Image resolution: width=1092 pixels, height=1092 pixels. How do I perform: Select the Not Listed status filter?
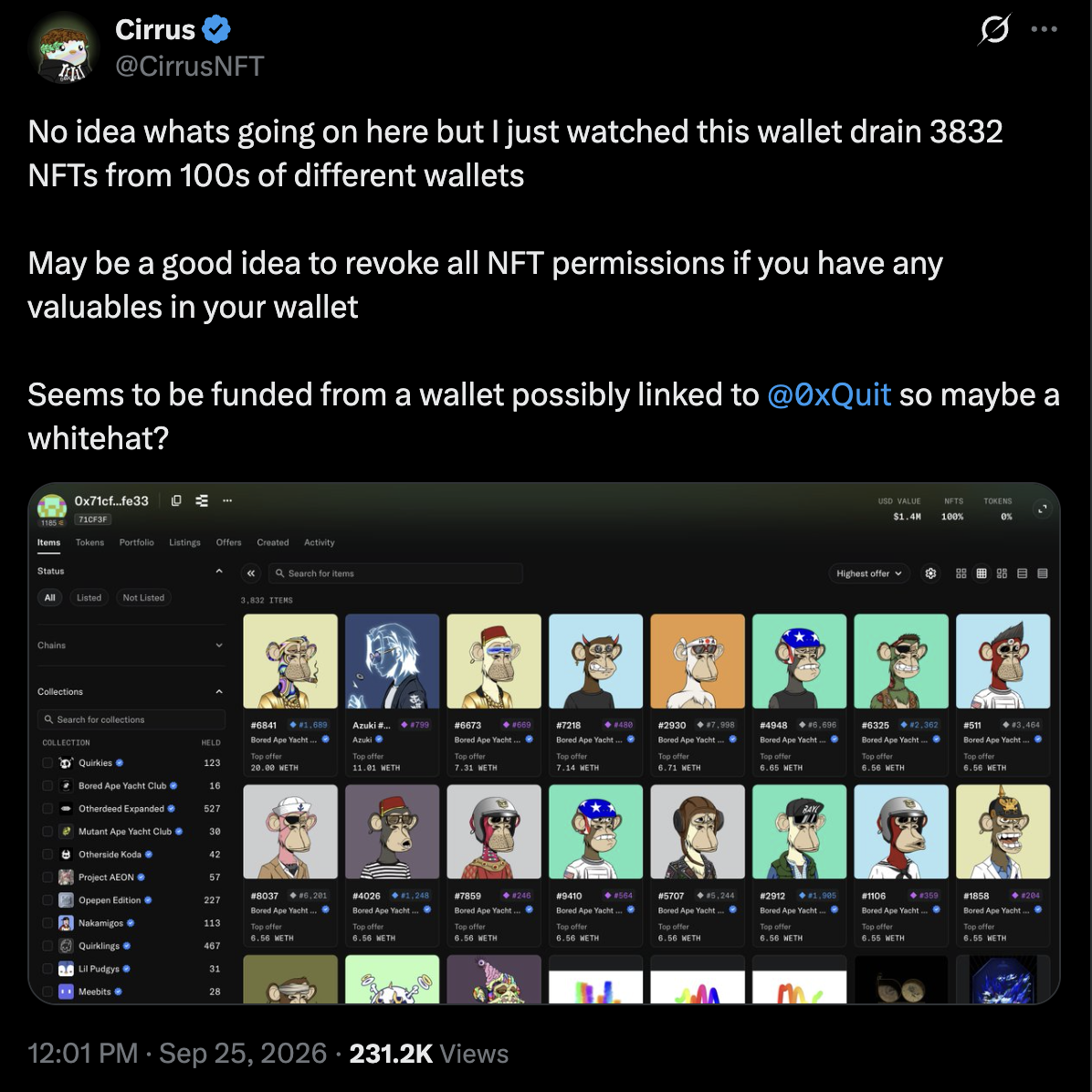point(143,597)
